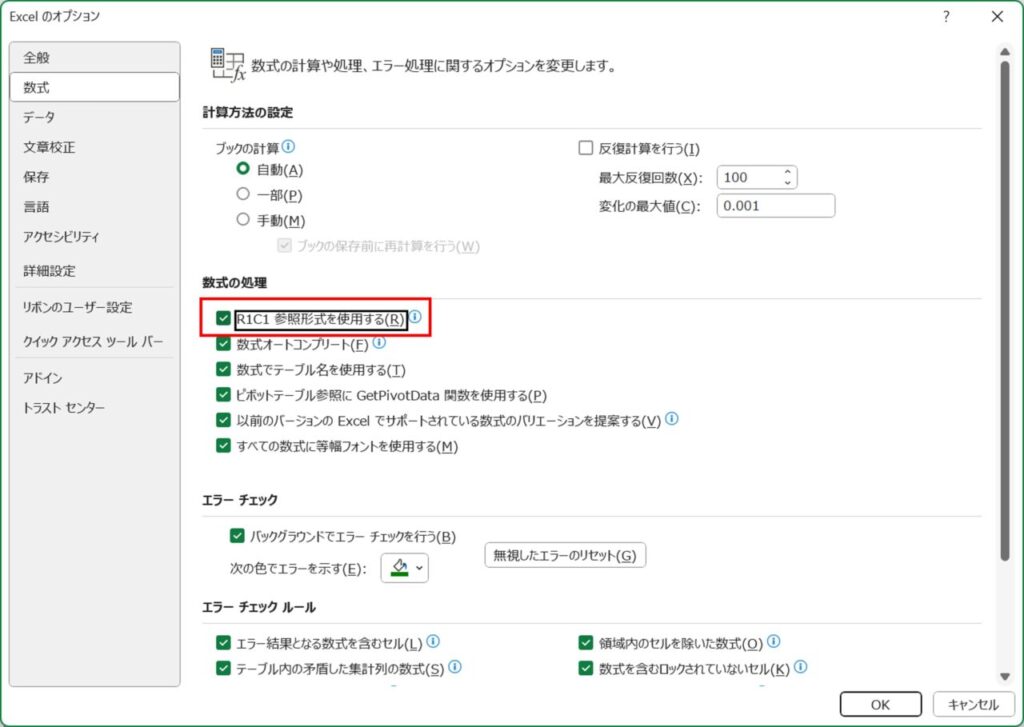Image resolution: width=1024 pixels, height=727 pixels.
Task: Uncheck R1C1 参照形式を使用する
Action: coord(223,318)
